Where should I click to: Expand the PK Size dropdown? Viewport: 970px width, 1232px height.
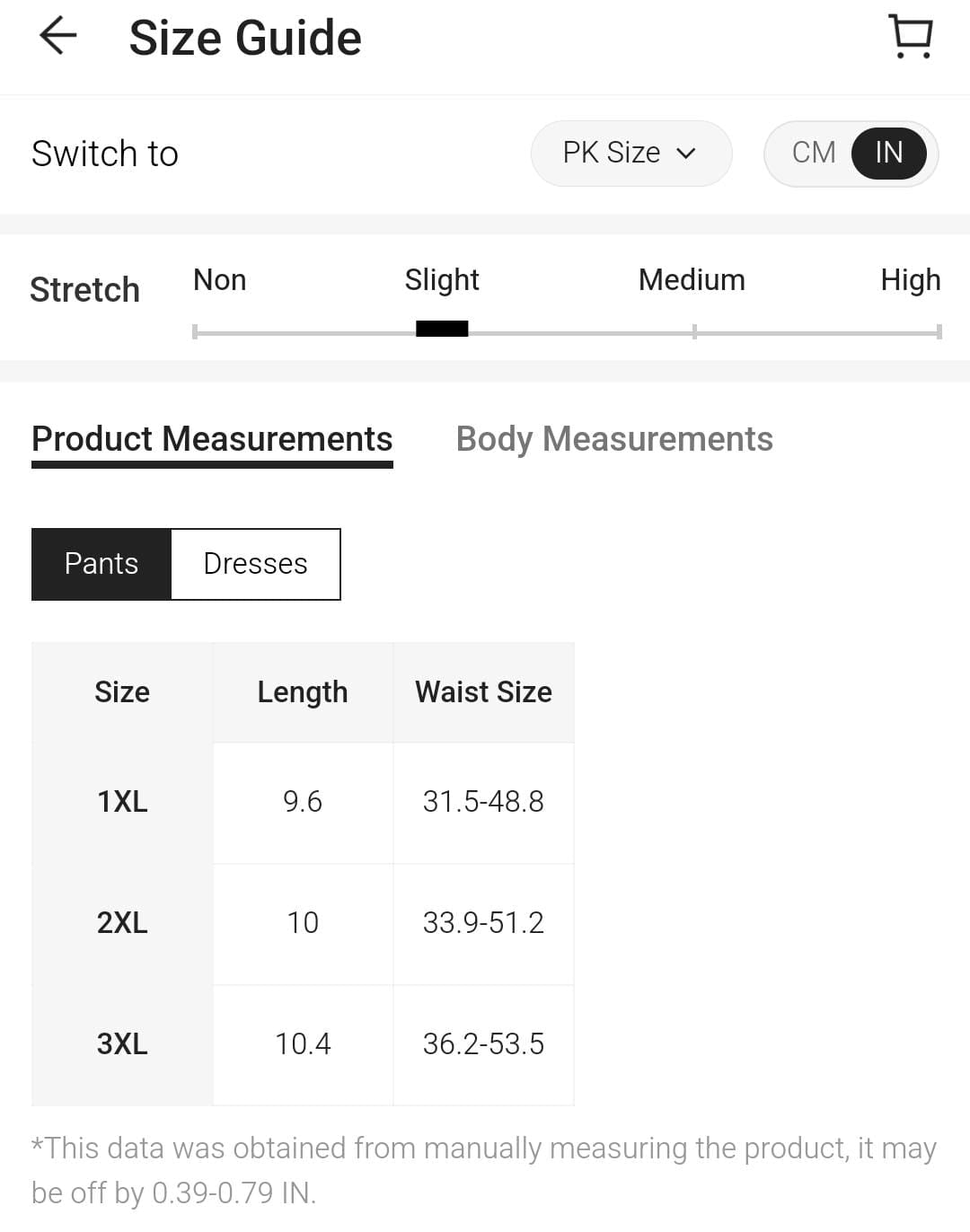tap(630, 154)
